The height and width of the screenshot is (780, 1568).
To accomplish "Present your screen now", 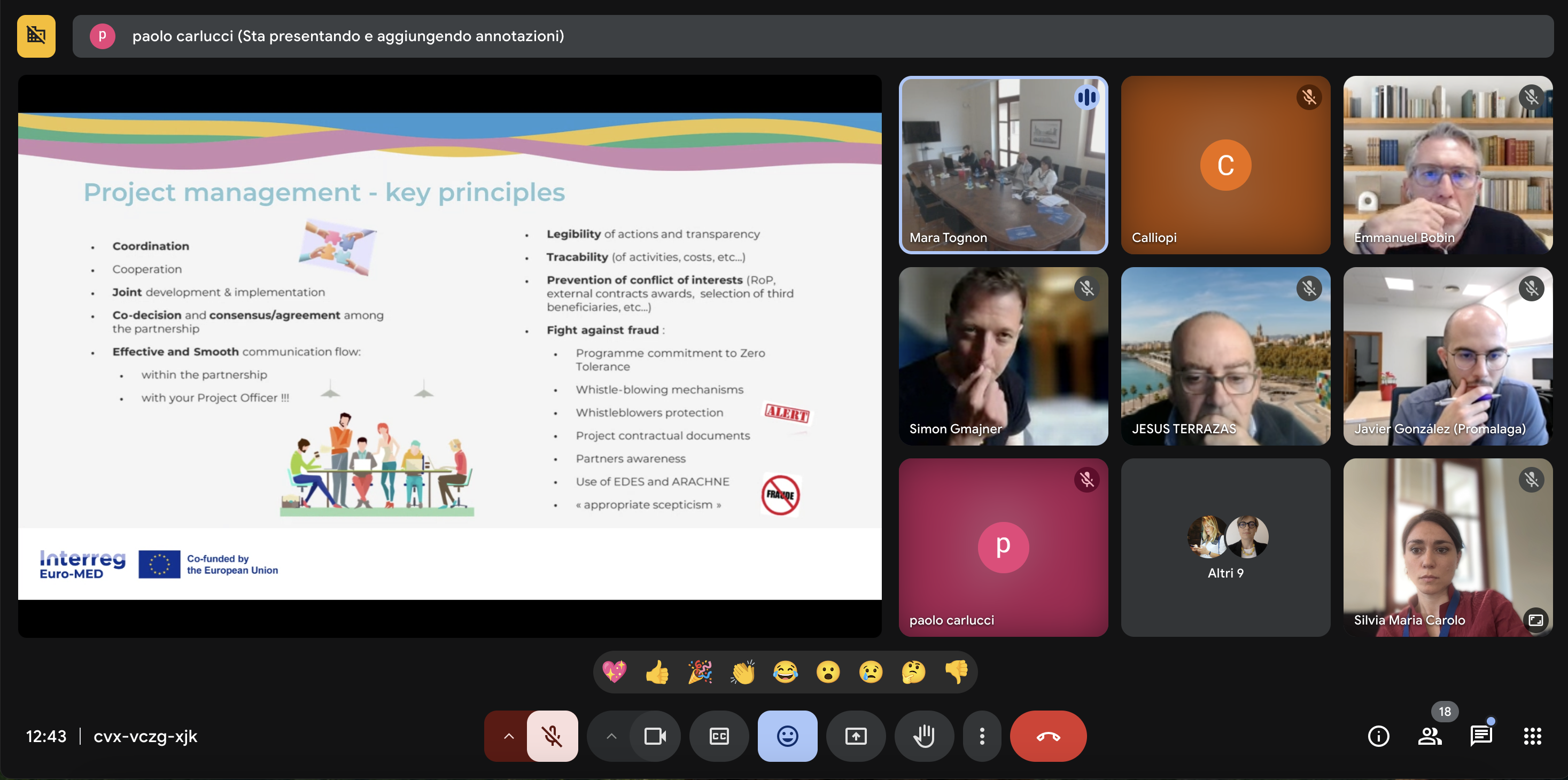I will click(856, 736).
